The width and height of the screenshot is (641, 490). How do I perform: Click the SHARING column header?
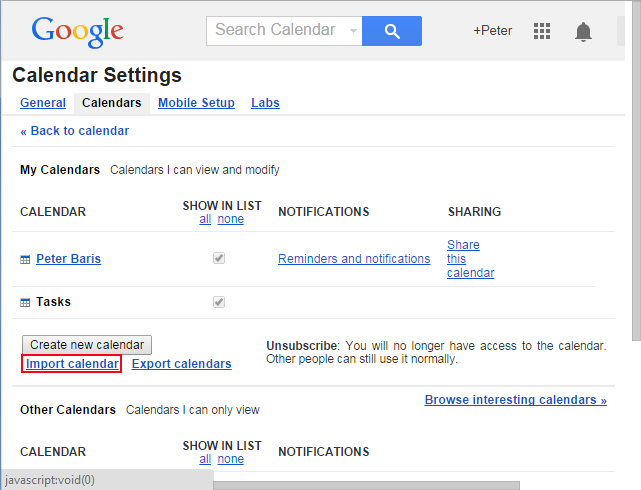(474, 212)
